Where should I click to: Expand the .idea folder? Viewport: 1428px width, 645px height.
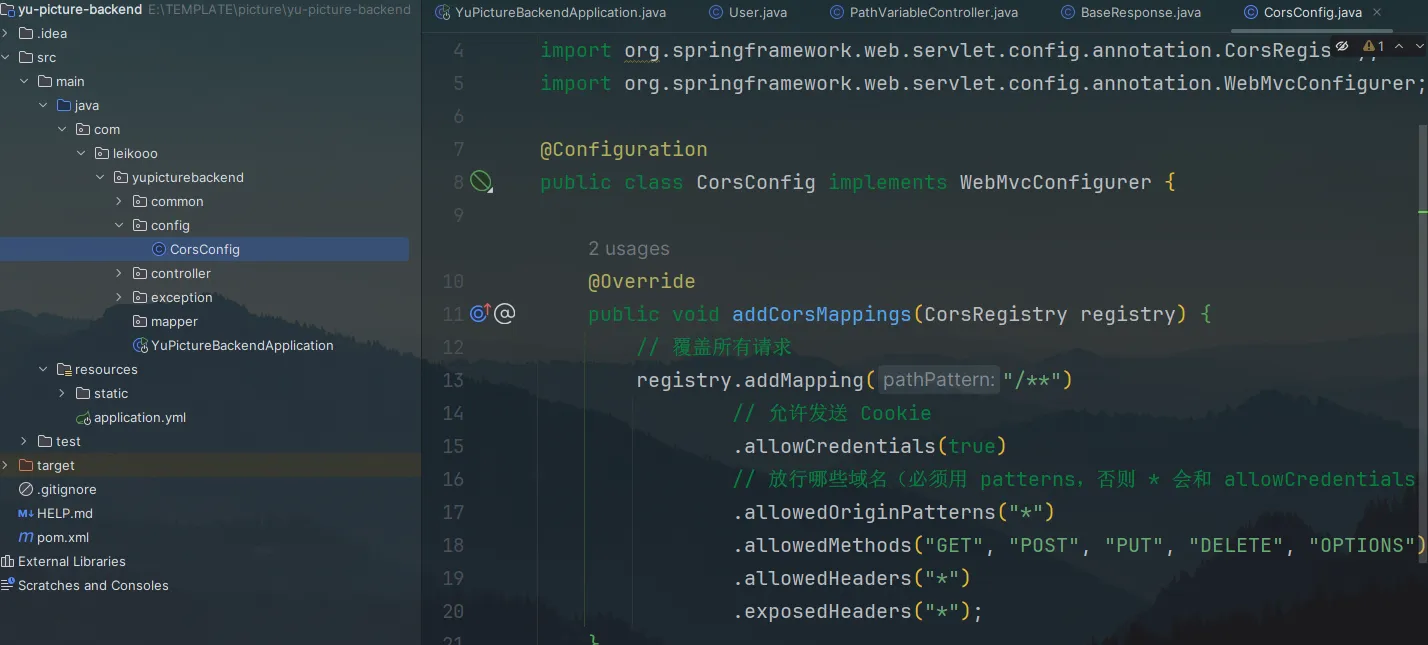click(6, 33)
